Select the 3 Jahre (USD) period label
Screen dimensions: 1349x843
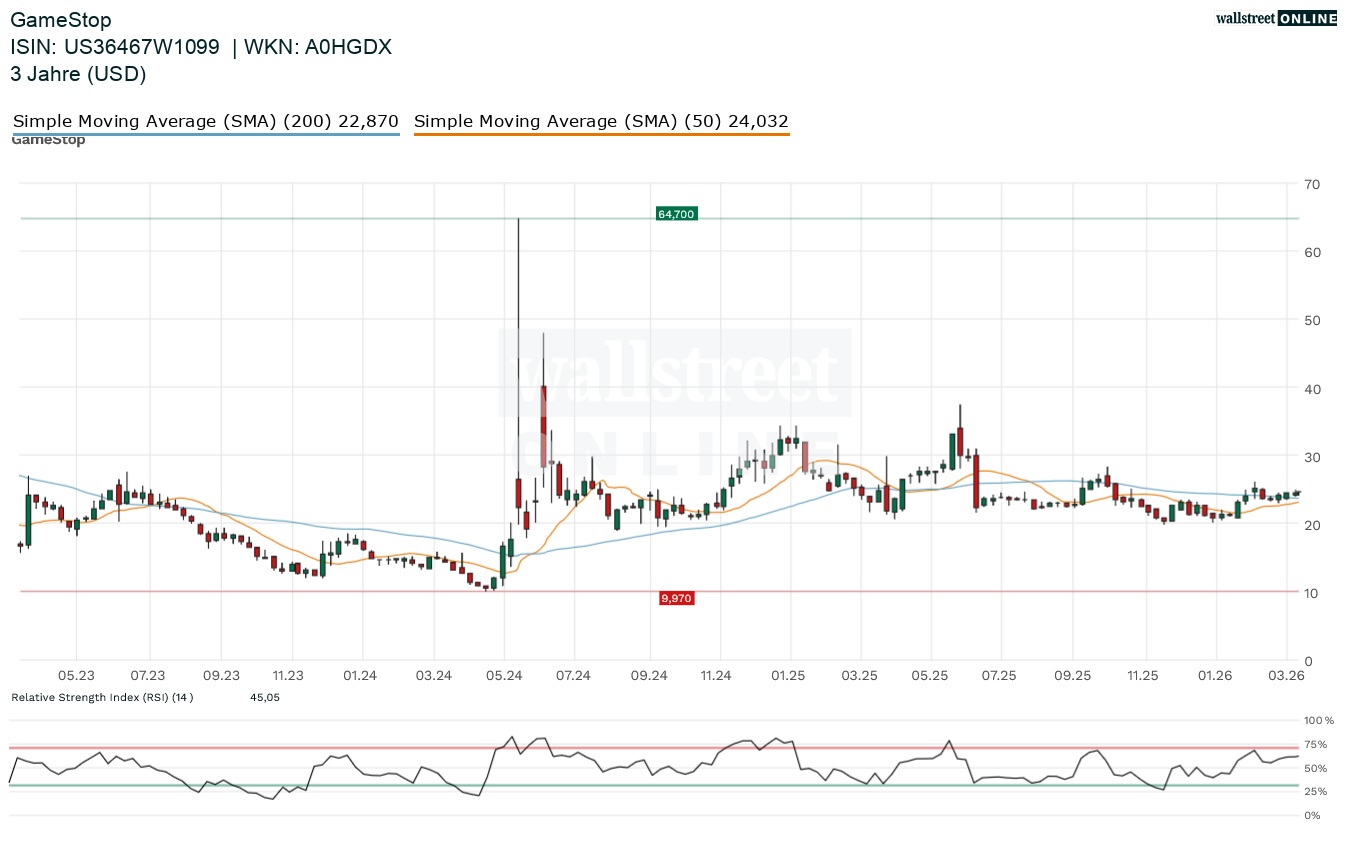coord(78,74)
